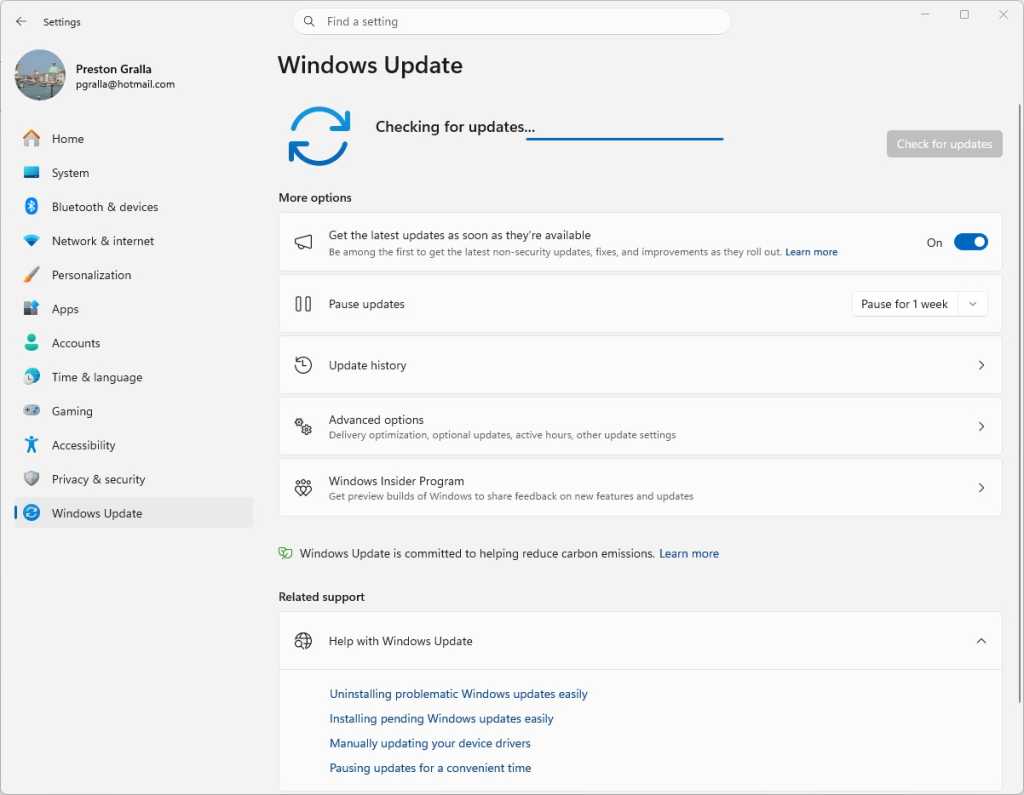Click the System monitor icon
Viewport: 1024px width, 795px height.
pyautogui.click(x=31, y=172)
